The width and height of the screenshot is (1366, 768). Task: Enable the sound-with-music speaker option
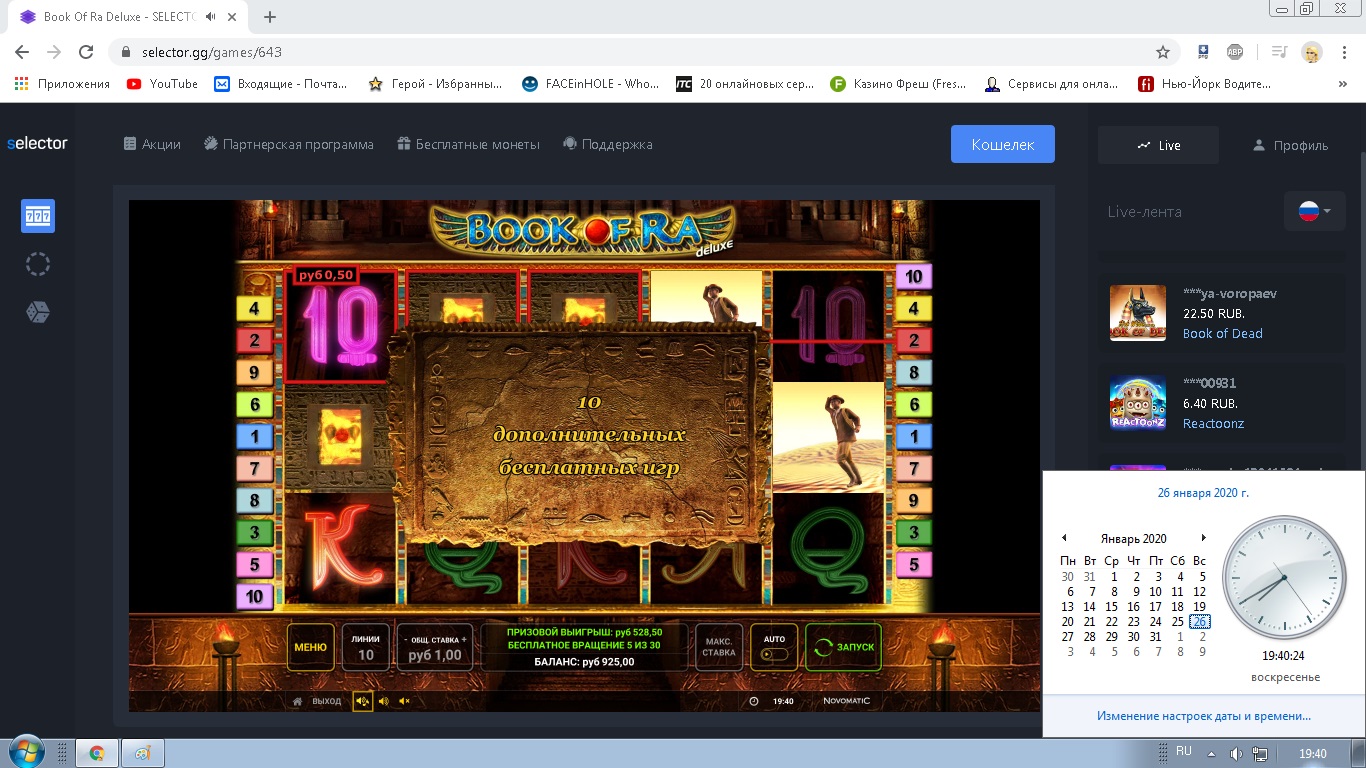(x=362, y=701)
